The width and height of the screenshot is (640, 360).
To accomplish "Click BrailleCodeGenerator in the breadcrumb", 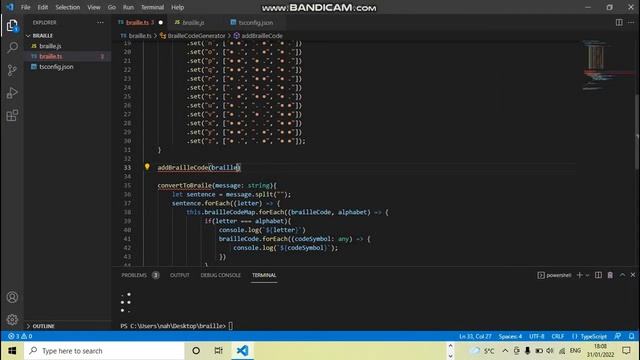I will coord(196,36).
